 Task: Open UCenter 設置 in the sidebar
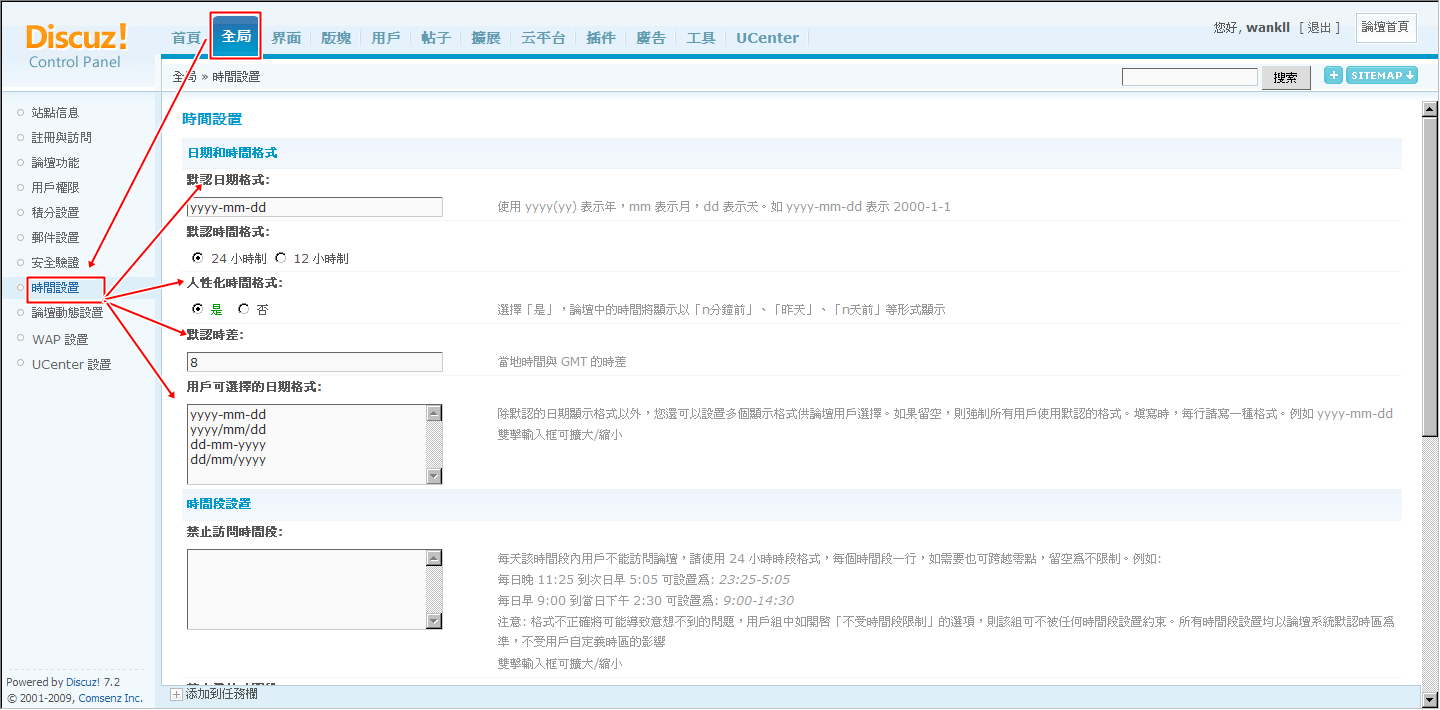click(71, 365)
